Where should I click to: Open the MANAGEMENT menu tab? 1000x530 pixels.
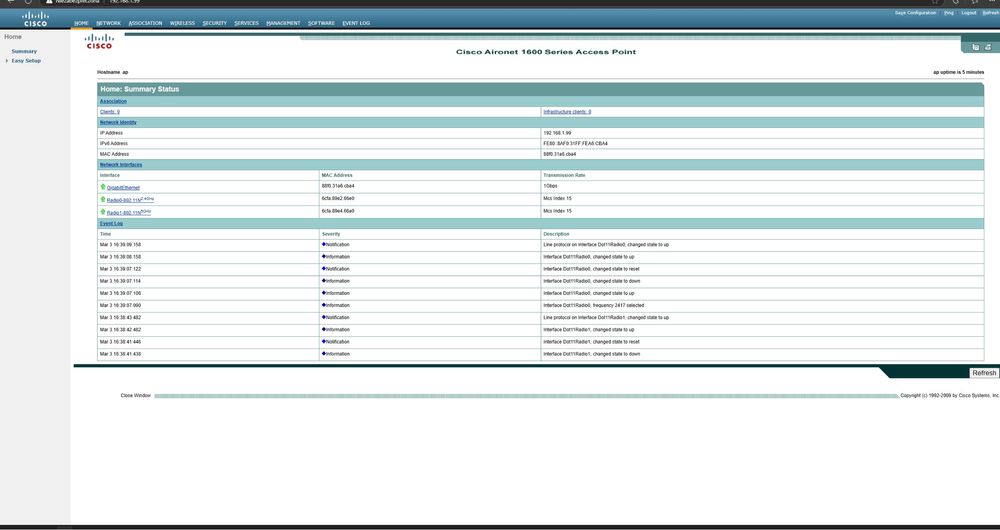283,23
